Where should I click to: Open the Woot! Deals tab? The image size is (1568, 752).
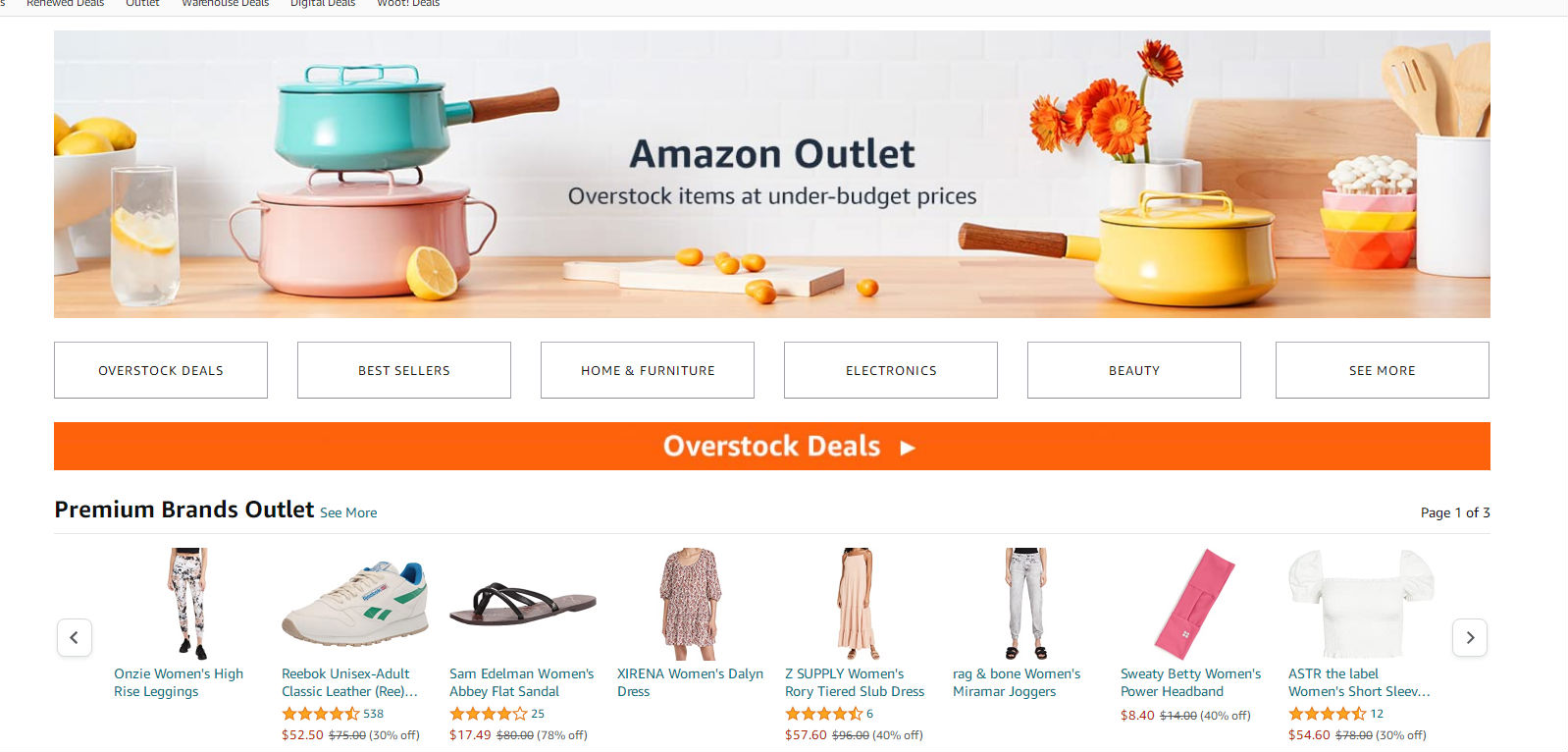point(408,4)
